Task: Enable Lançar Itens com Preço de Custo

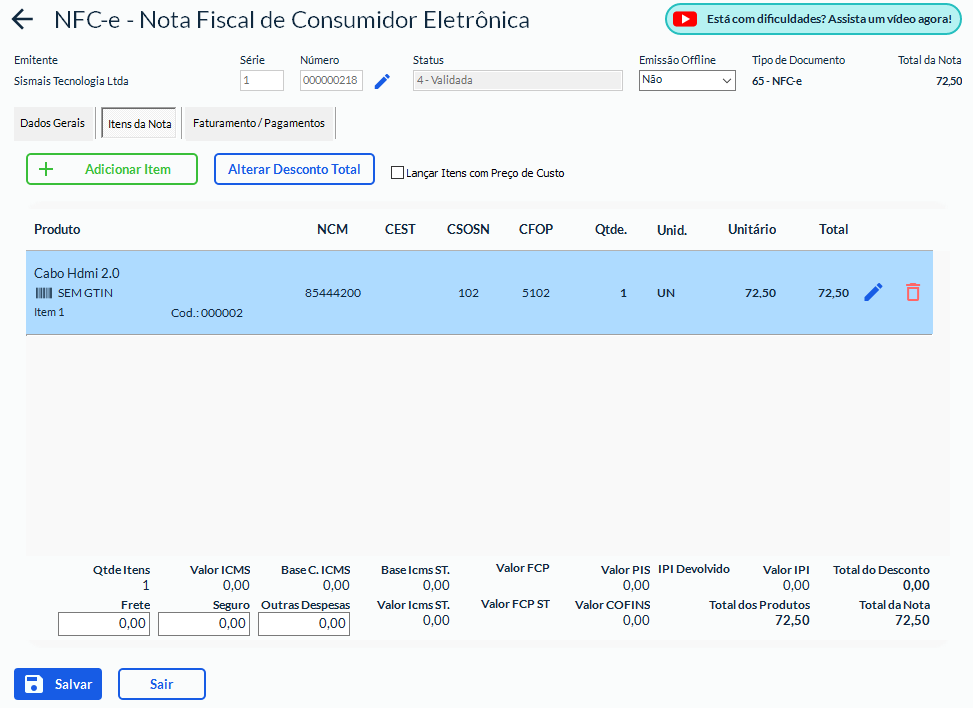Action: click(x=397, y=172)
